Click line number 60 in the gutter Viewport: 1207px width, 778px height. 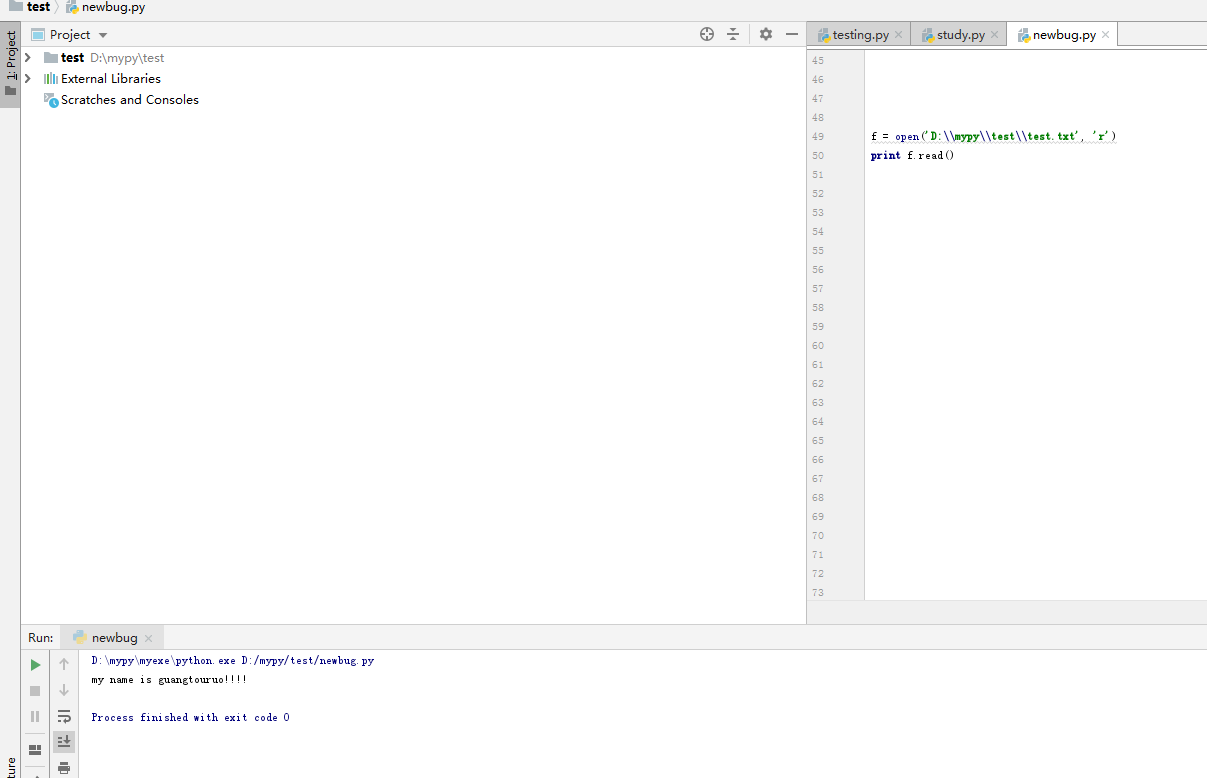tap(818, 346)
